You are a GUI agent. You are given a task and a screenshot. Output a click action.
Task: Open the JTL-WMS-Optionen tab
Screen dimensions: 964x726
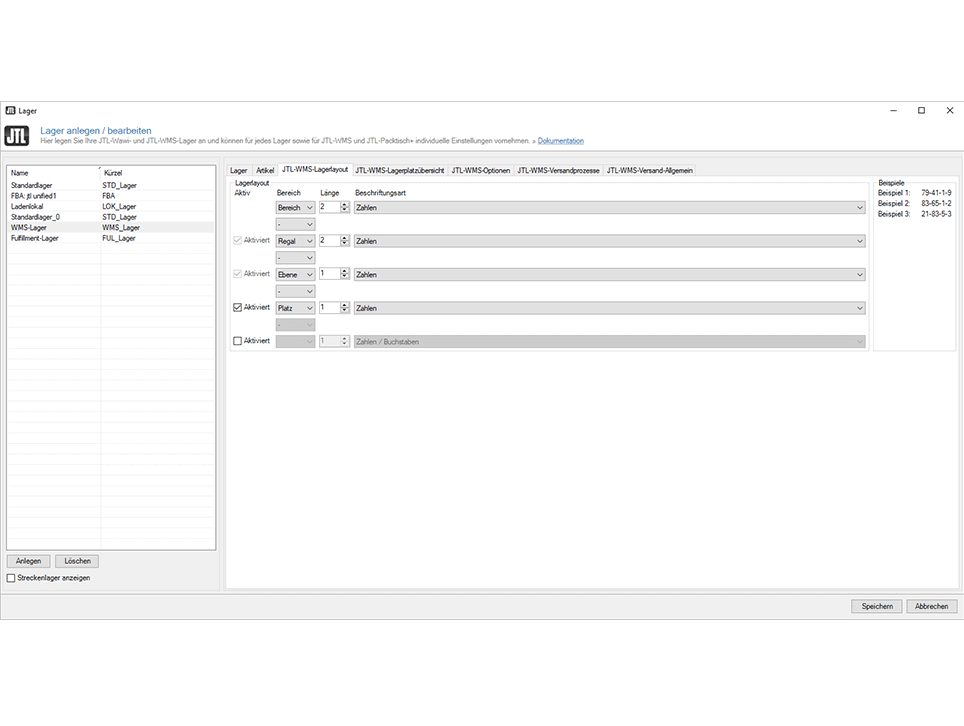(480, 171)
